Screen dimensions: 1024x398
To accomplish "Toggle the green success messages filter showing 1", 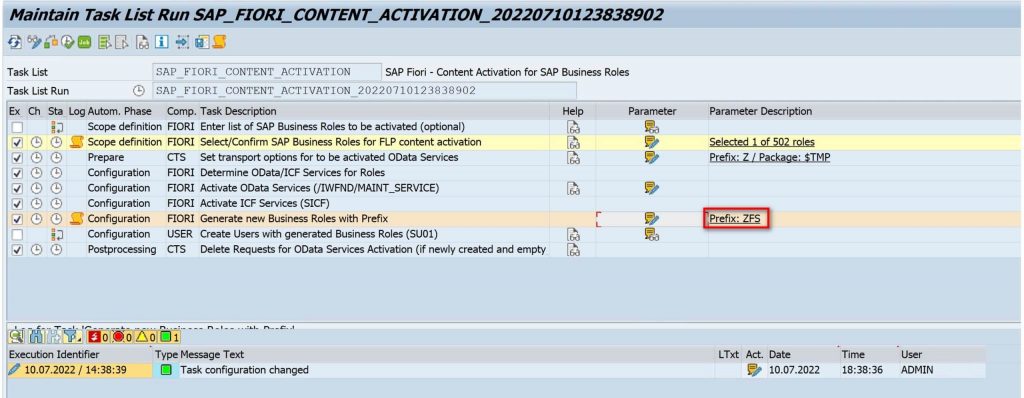I will click(x=168, y=337).
